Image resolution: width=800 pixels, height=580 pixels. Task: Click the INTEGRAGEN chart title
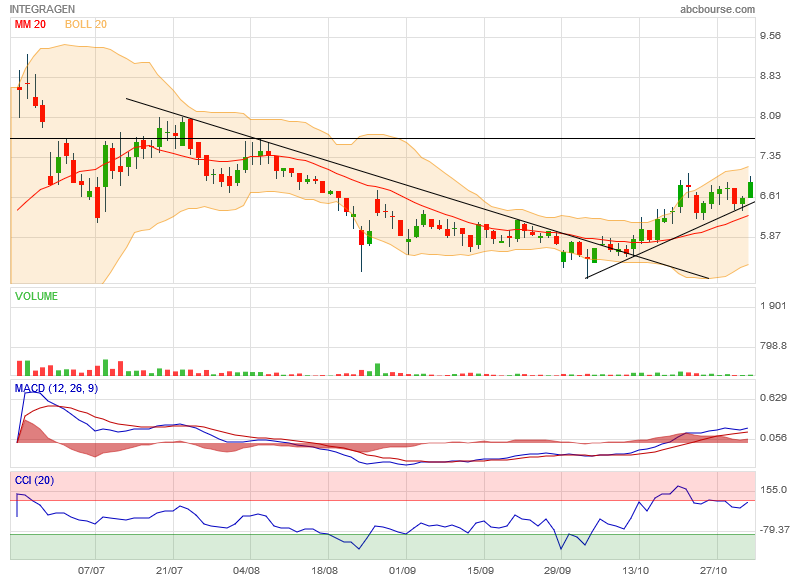(x=42, y=9)
